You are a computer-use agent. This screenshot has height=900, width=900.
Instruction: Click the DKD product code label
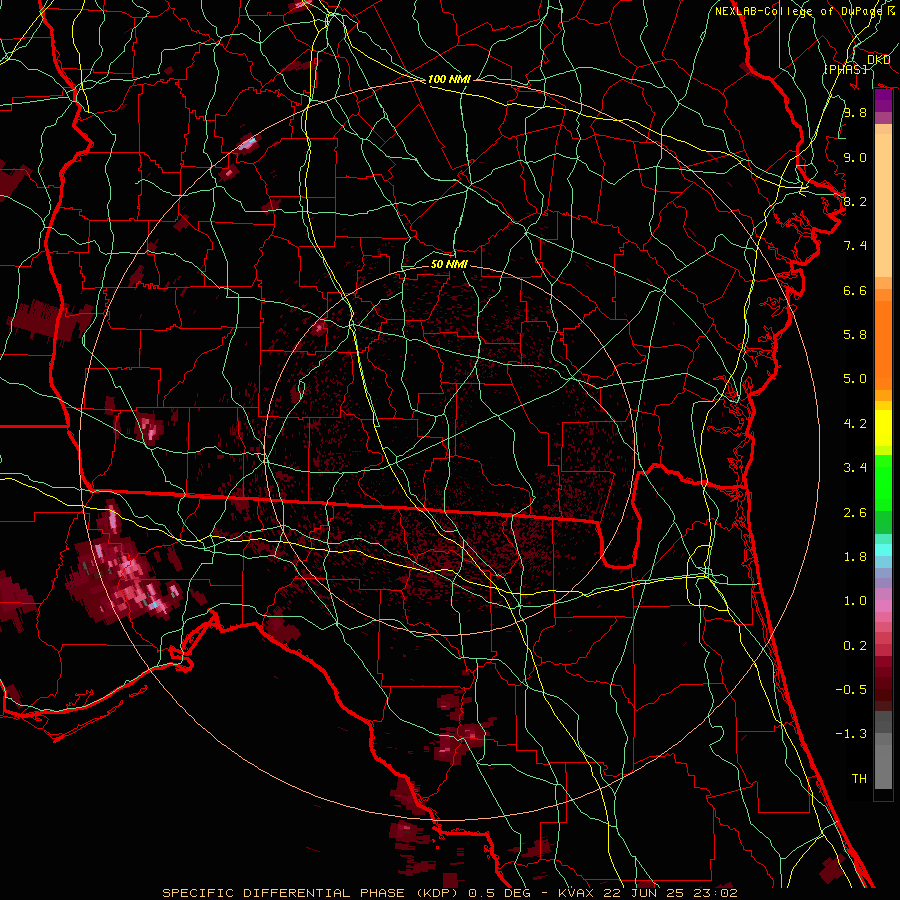pos(878,60)
